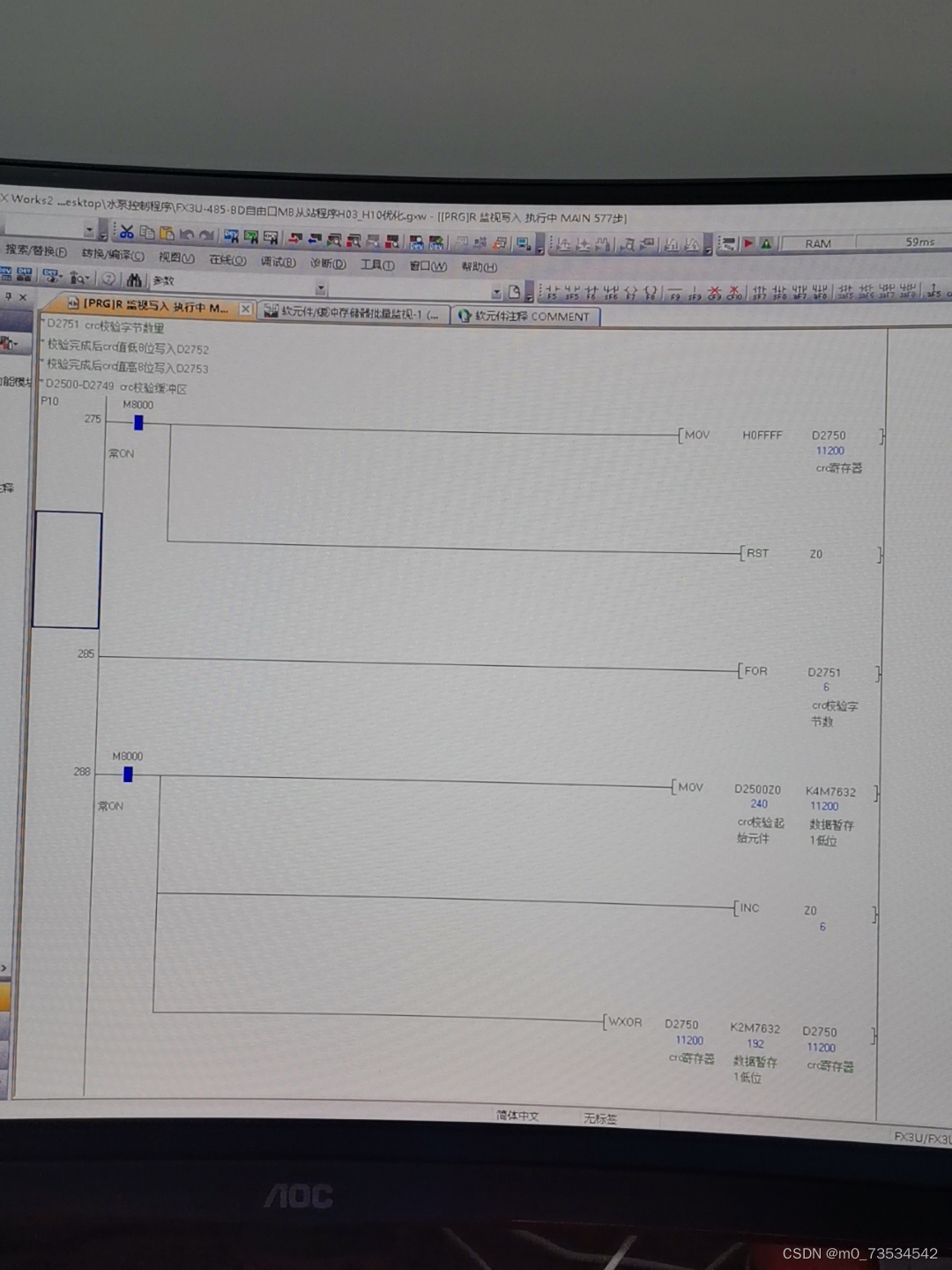Close the [PRG]R monitor tab
This screenshot has width=952, height=1270.
(245, 308)
